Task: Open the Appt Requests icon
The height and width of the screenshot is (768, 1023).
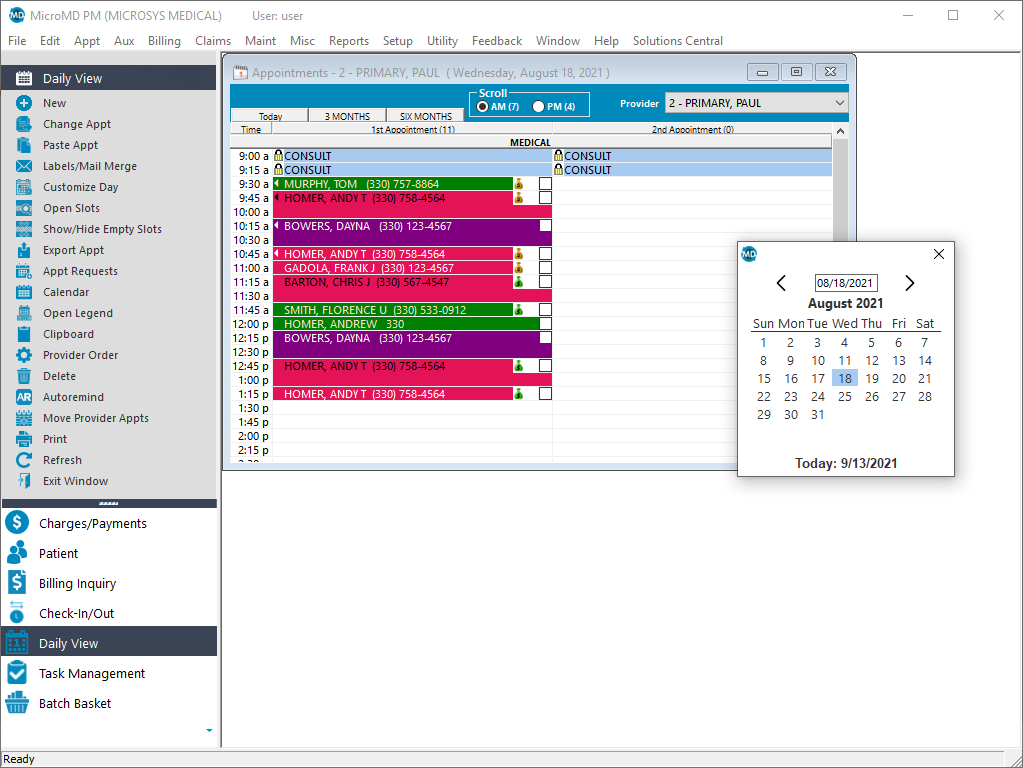Action: (24, 271)
